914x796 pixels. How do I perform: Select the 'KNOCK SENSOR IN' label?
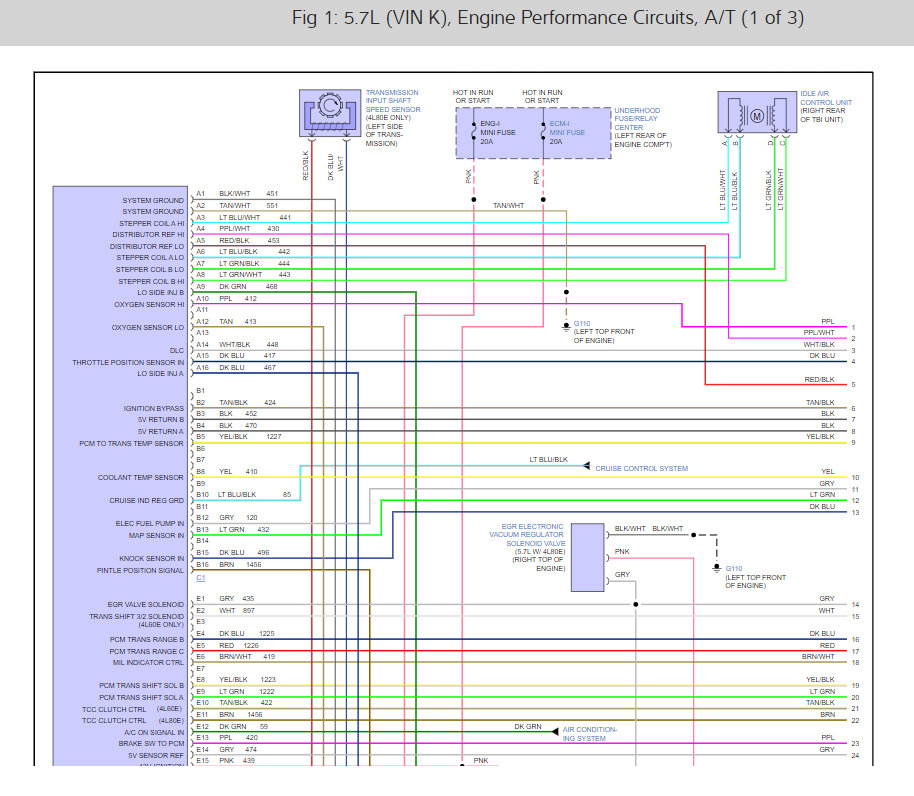(x=152, y=559)
